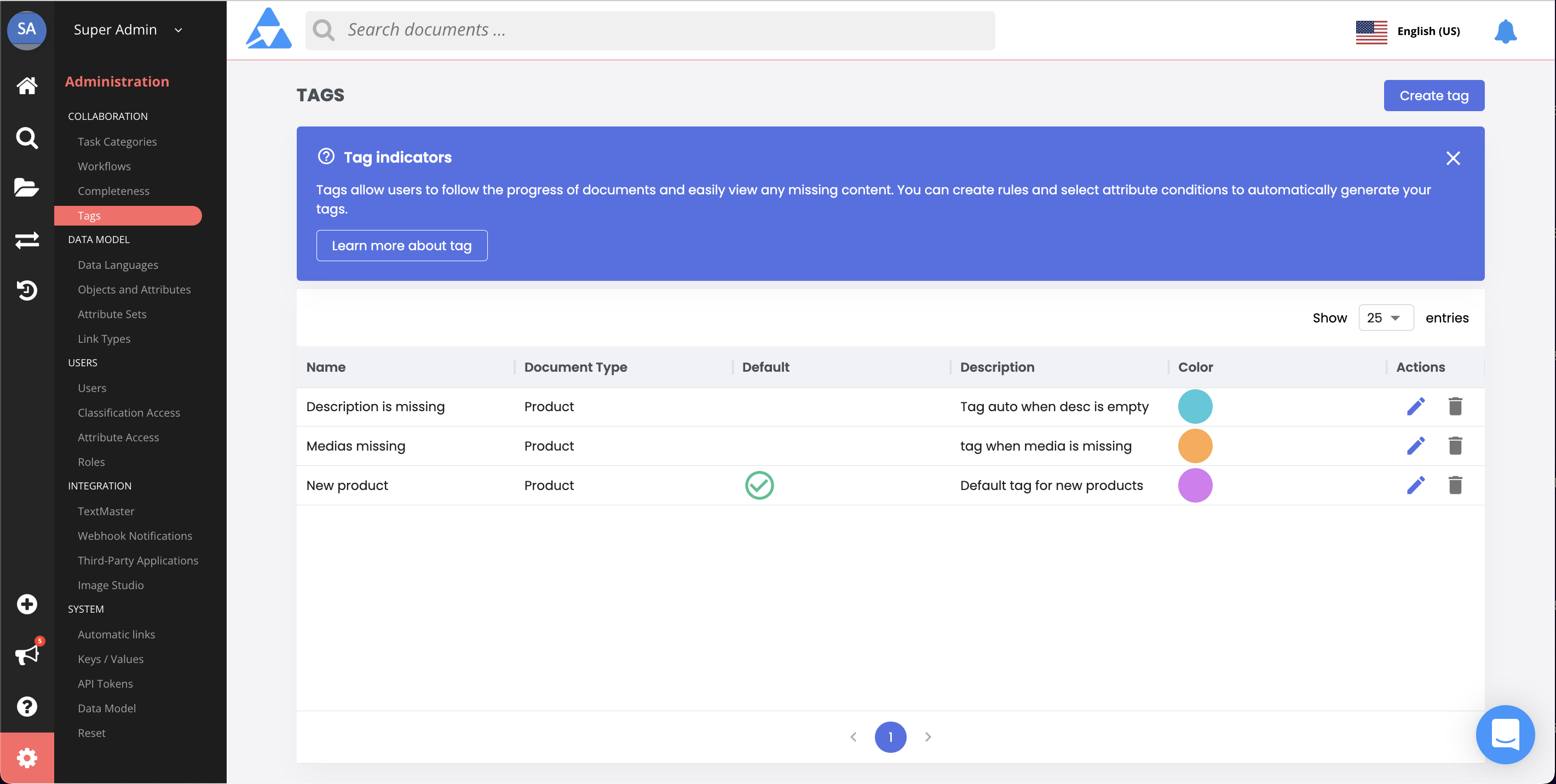Open the English (US) language selector

(1428, 31)
